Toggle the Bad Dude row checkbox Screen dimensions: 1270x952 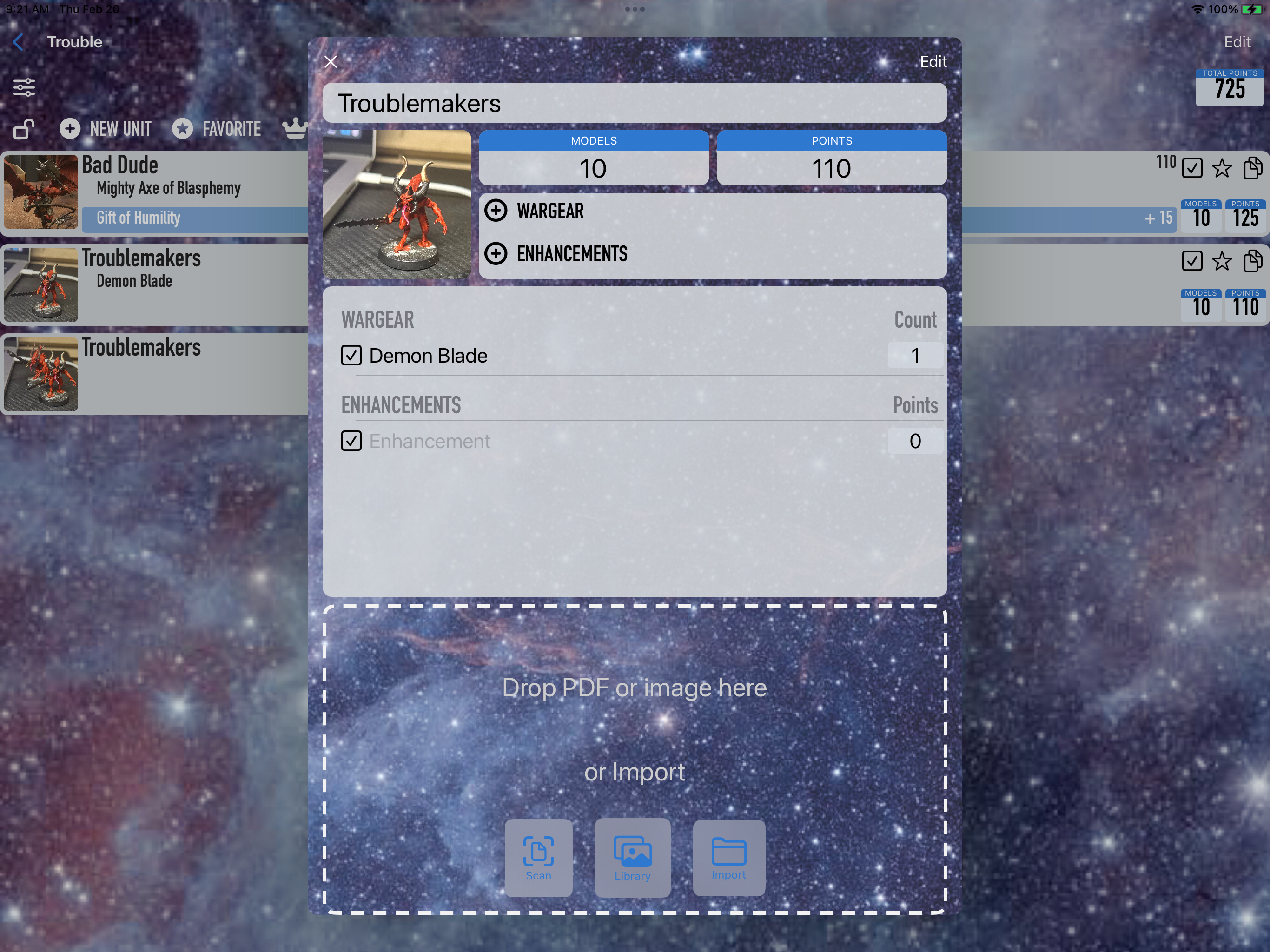1192,168
